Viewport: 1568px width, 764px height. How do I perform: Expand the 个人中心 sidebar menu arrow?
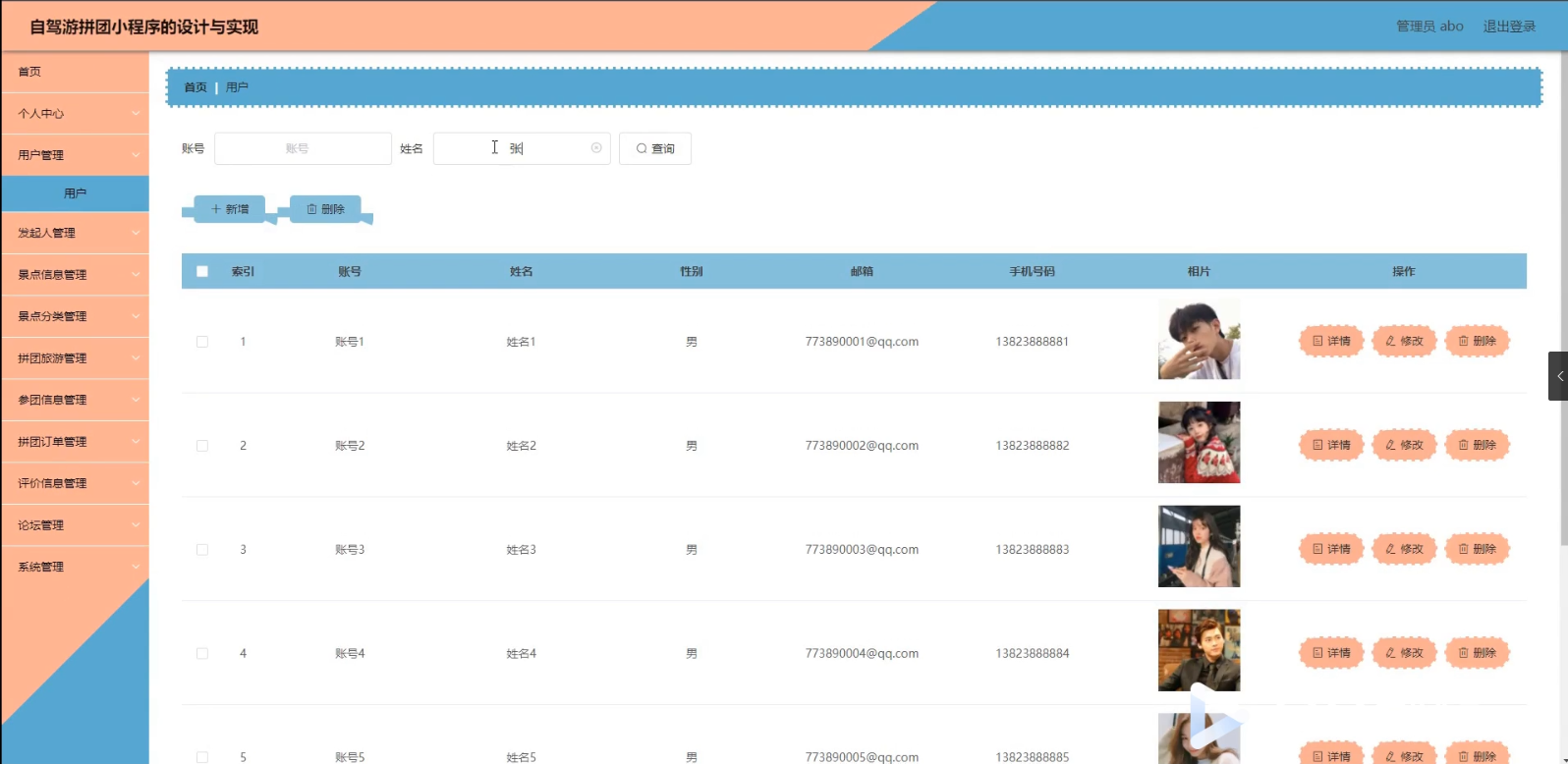tap(136, 114)
